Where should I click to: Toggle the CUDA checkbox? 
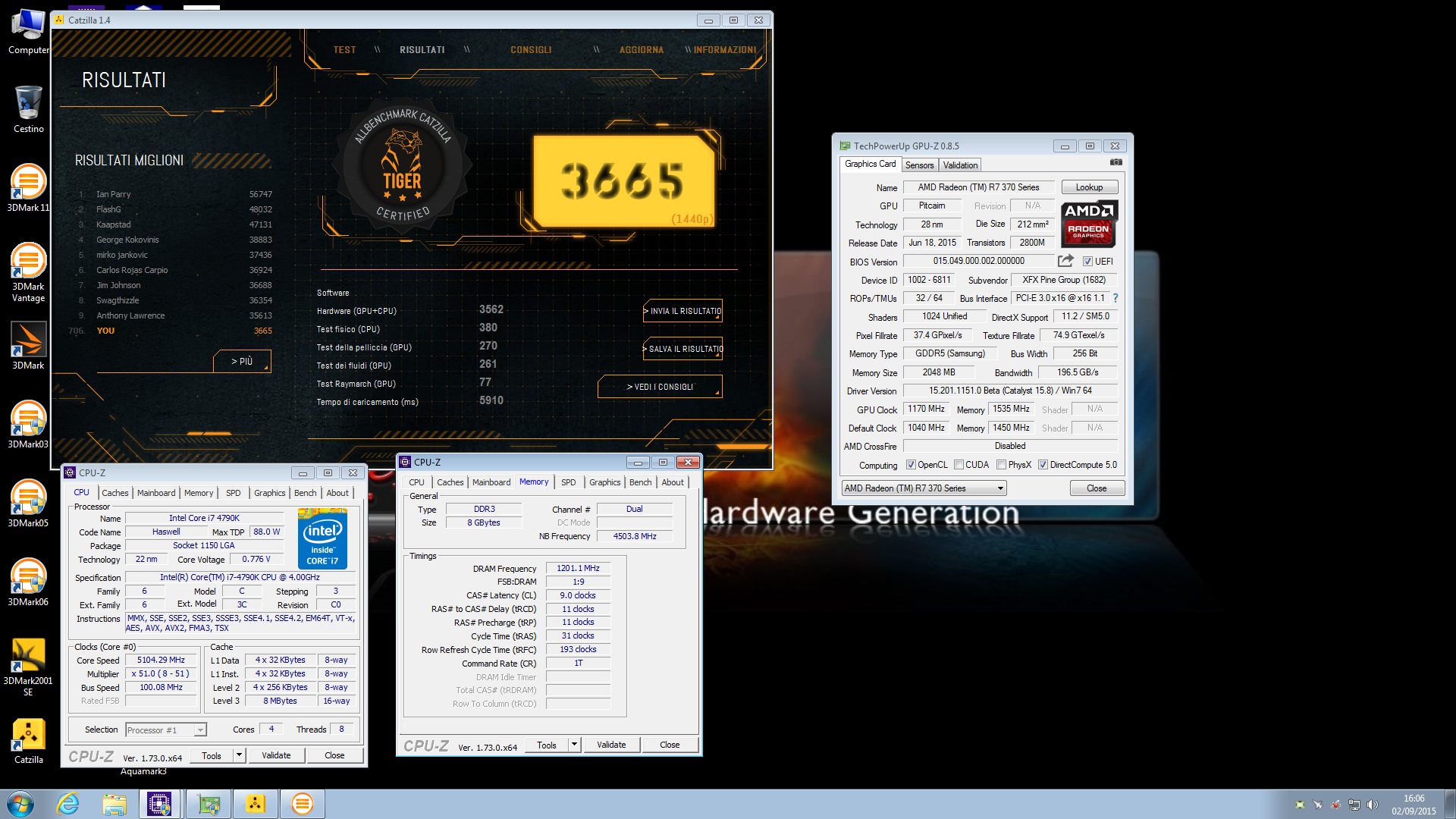click(959, 465)
